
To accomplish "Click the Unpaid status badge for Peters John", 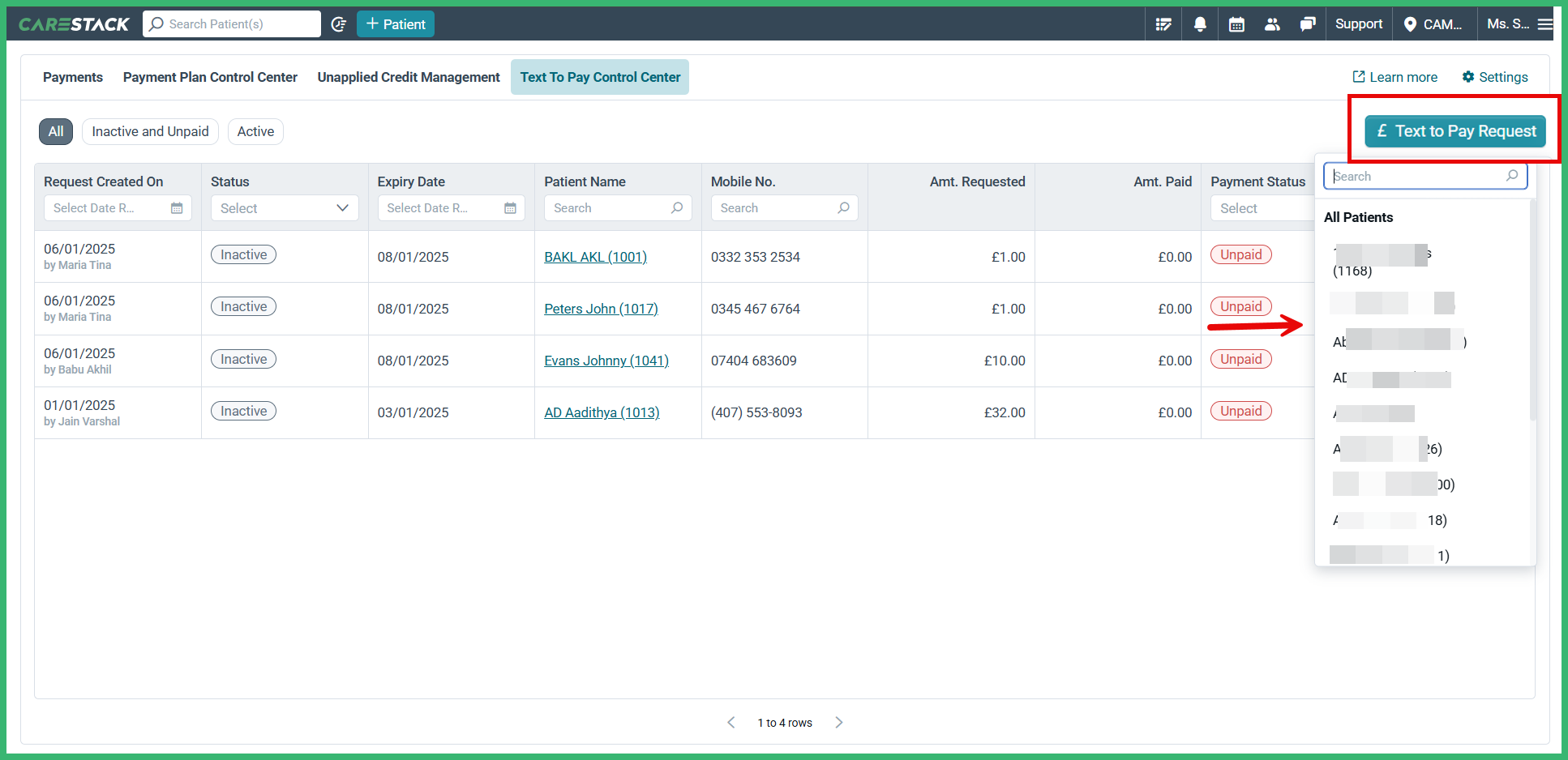I will pos(1240,305).
